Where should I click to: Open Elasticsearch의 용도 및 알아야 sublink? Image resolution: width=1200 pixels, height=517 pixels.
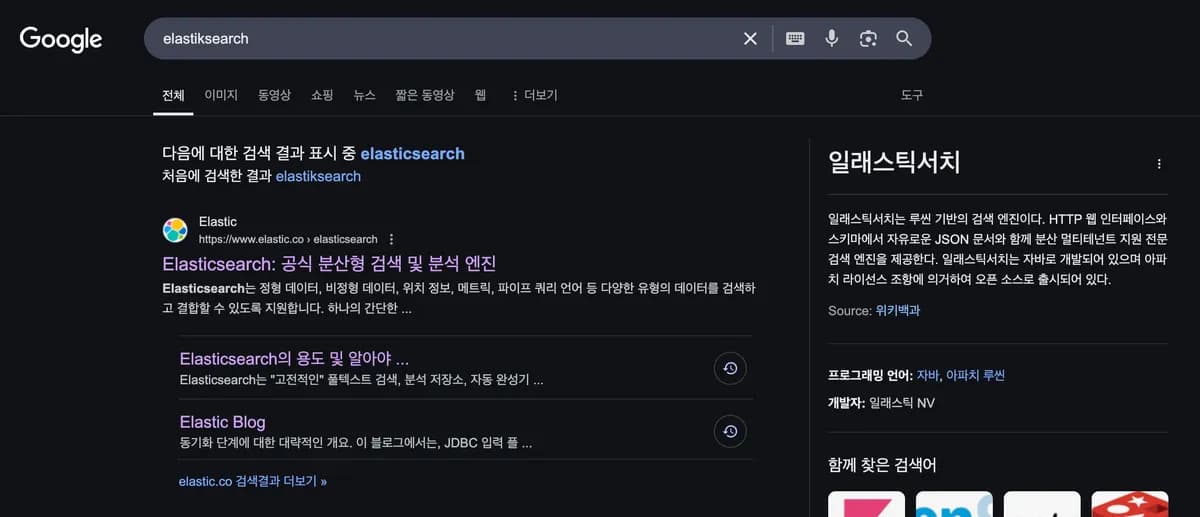[x=294, y=358]
